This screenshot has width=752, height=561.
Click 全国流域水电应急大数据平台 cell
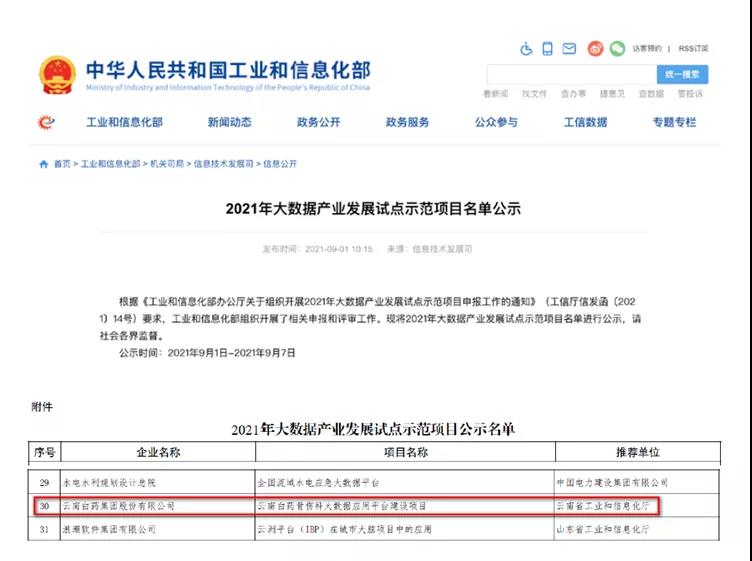(x=405, y=482)
